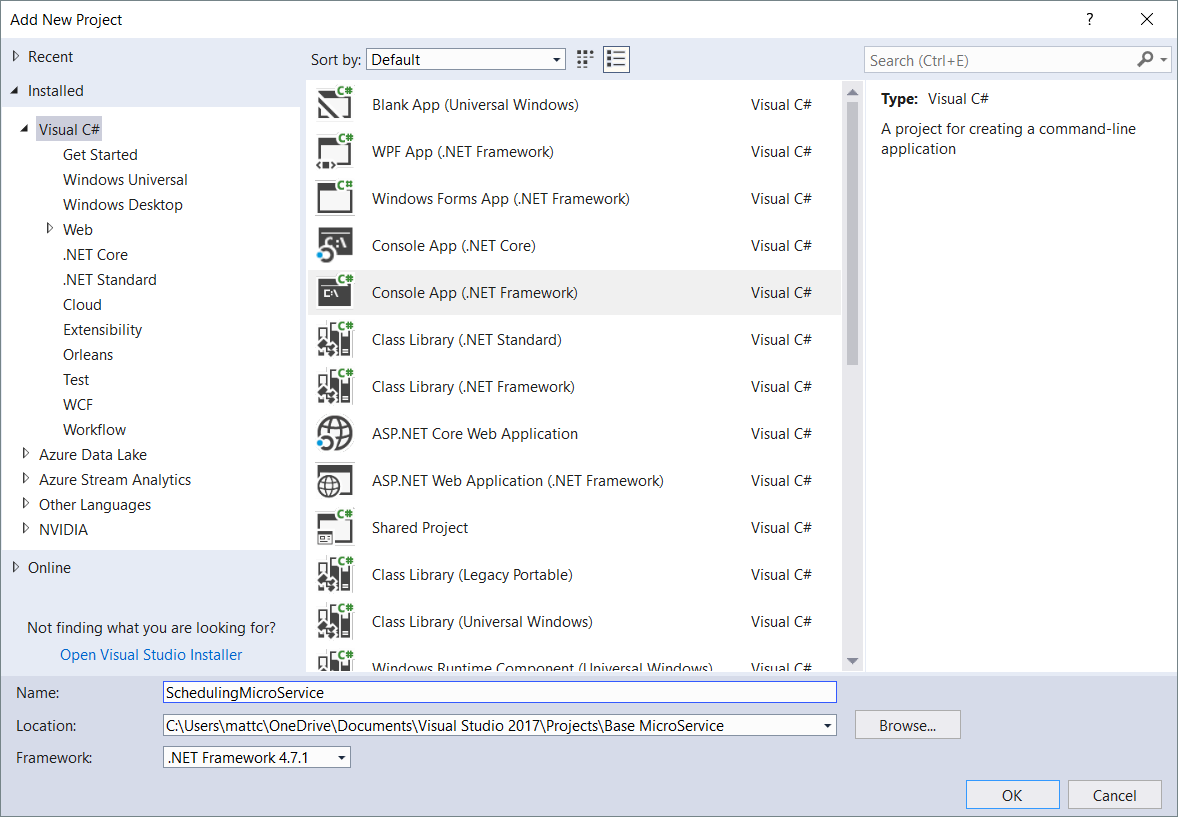Viewport: 1178px width, 817px height.
Task: Click the Blank App (Universal Windows) template icon
Action: (x=334, y=104)
